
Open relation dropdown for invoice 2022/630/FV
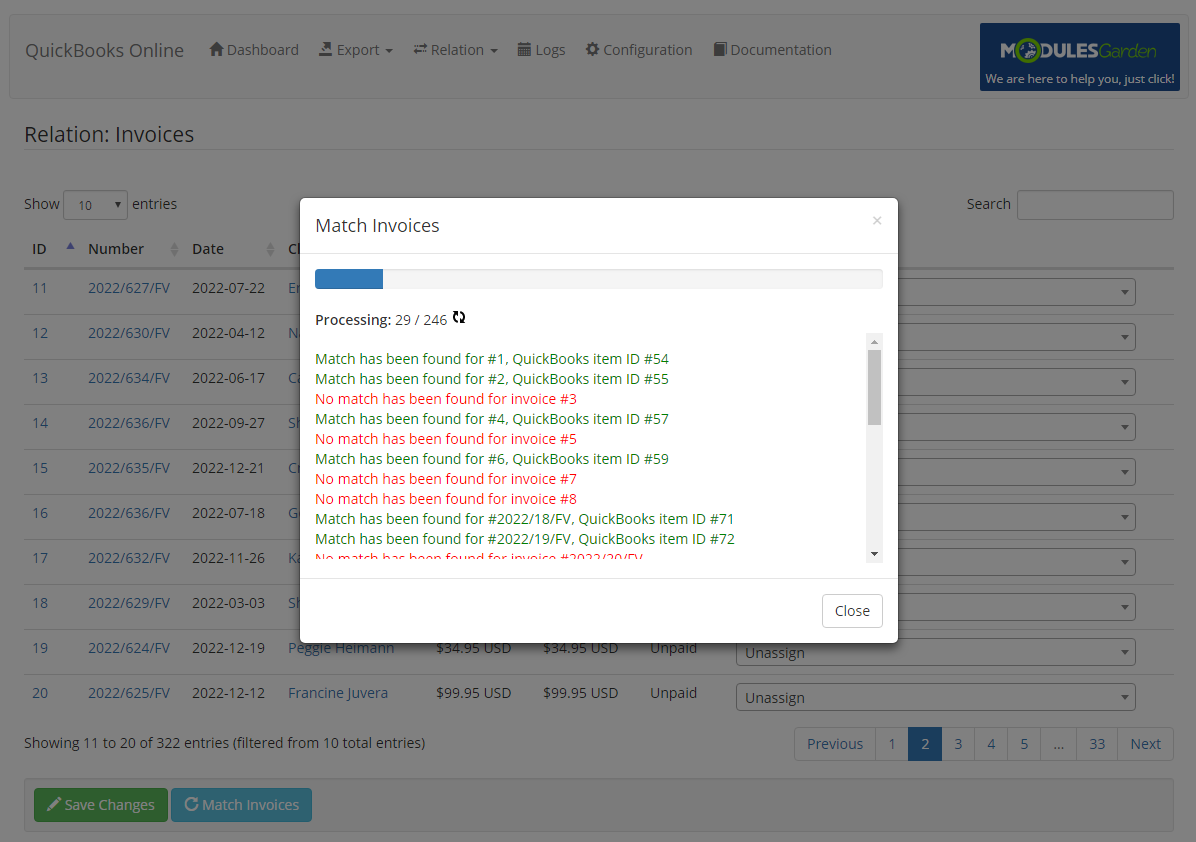[x=1016, y=337]
